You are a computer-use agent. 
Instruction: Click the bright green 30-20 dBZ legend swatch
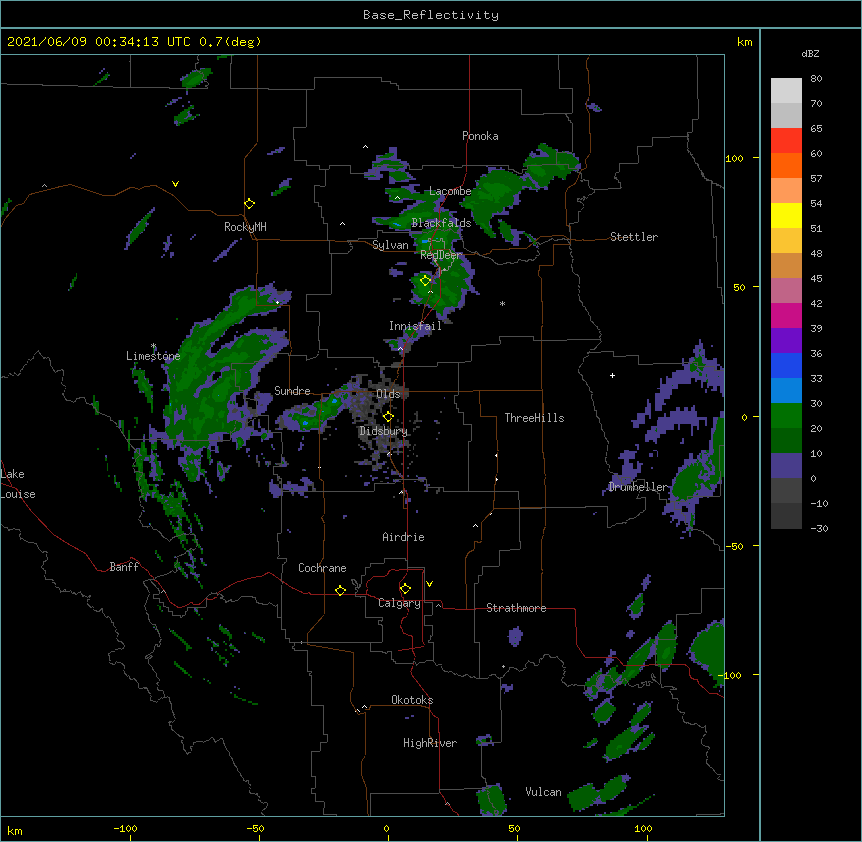click(x=786, y=416)
